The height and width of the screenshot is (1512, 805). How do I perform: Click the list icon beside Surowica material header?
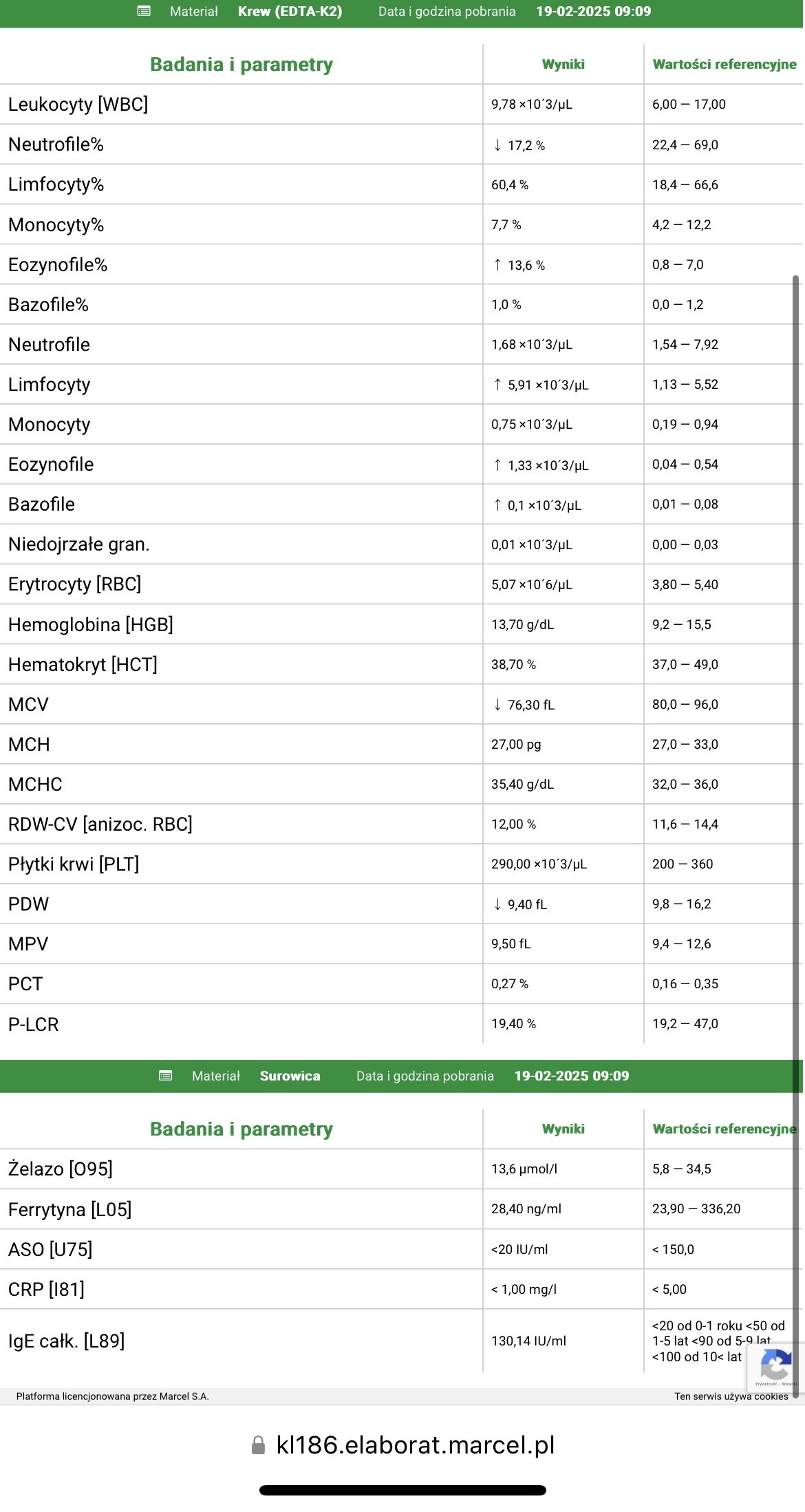point(166,1076)
